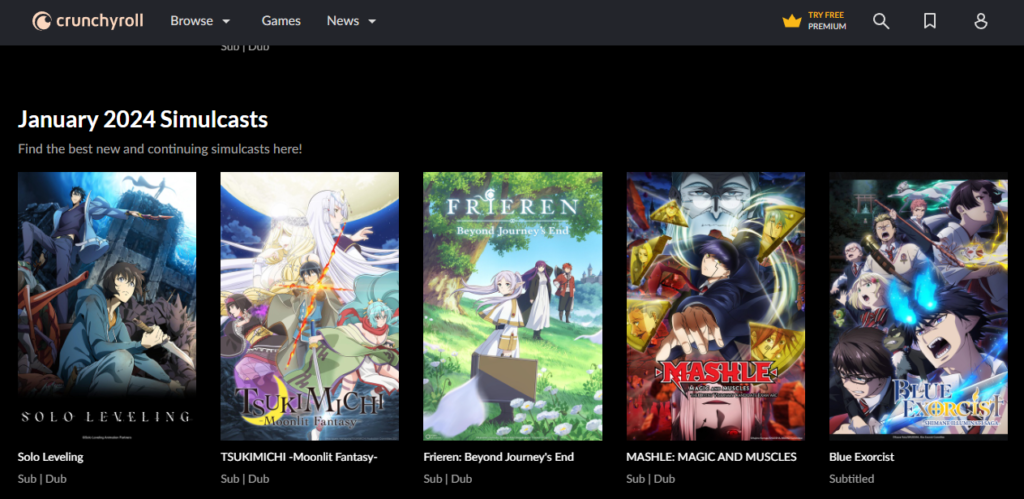Open the user account icon
The image size is (1024, 499).
[980, 21]
